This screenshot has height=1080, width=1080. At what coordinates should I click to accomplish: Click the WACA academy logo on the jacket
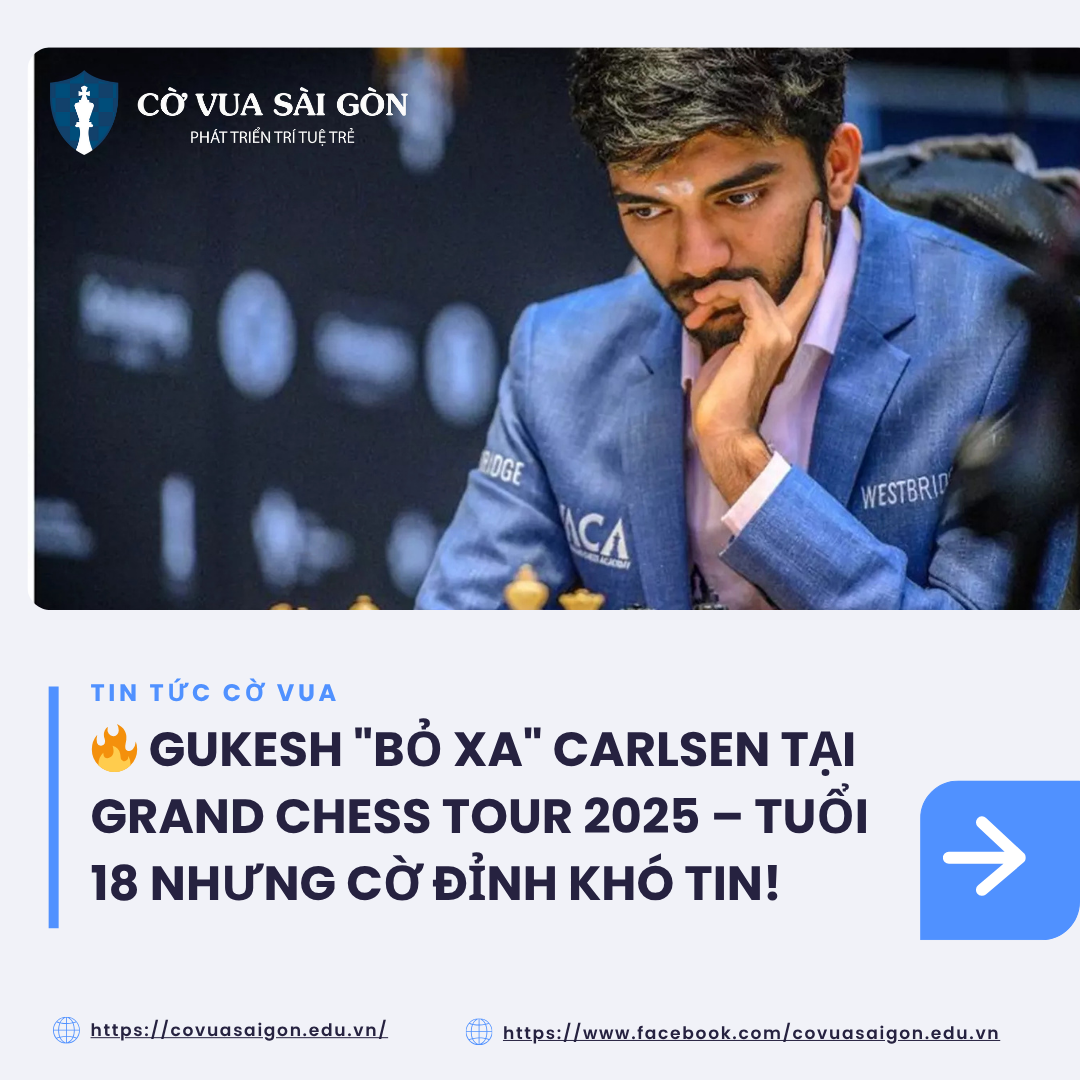595,537
